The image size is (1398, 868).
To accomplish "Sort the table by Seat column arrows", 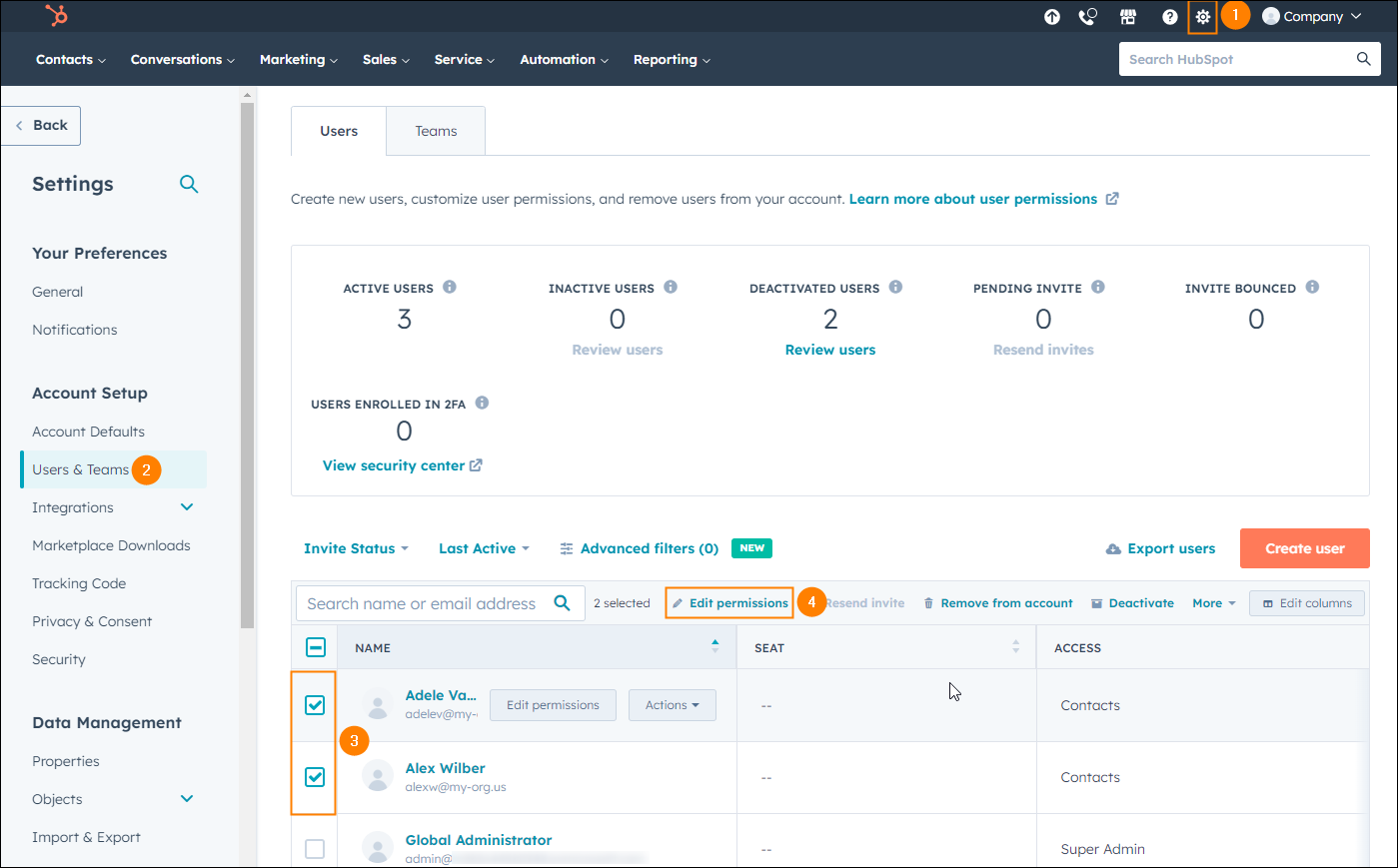I will click(1015, 646).
